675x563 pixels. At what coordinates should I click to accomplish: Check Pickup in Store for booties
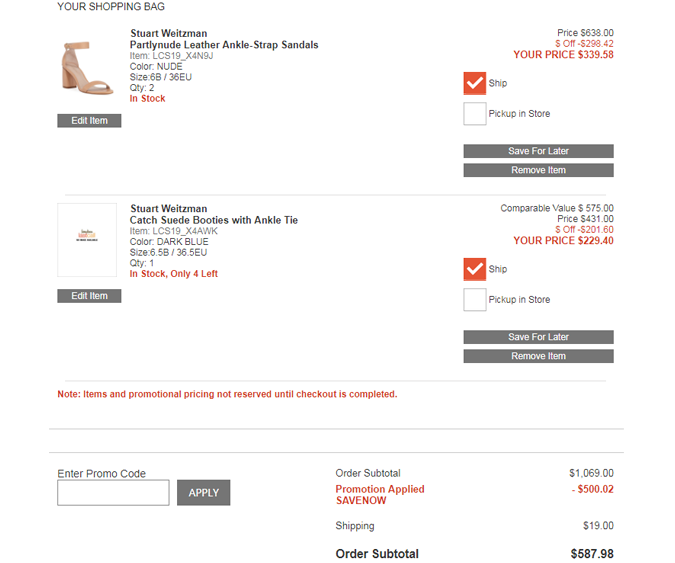coord(475,300)
